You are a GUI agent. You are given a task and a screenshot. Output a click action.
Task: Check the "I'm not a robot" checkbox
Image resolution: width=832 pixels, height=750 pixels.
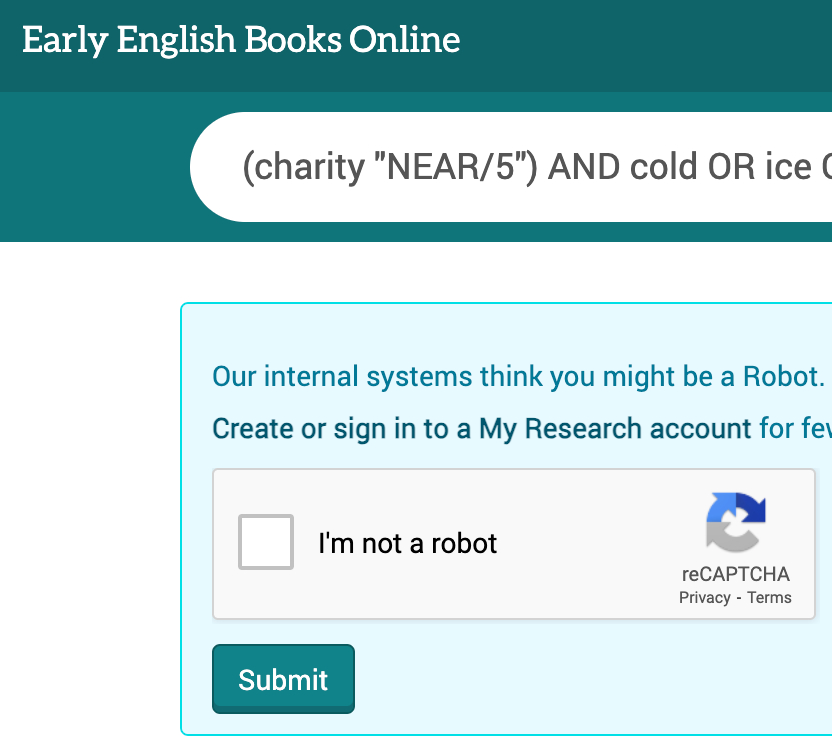(x=266, y=542)
